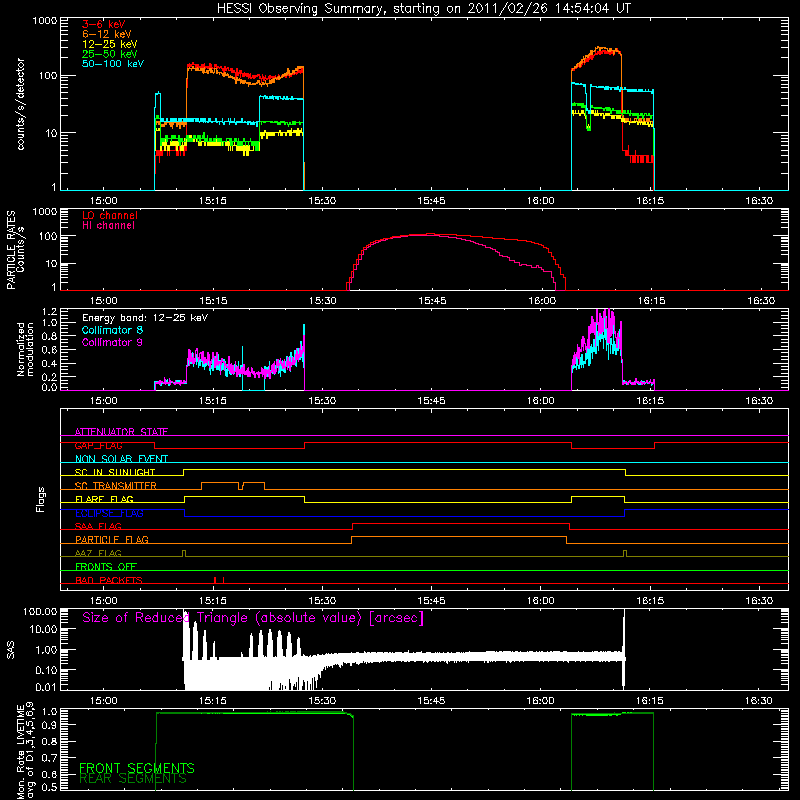Select the Collimator 9 legend entry
The width and height of the screenshot is (800, 800).
pos(112,342)
